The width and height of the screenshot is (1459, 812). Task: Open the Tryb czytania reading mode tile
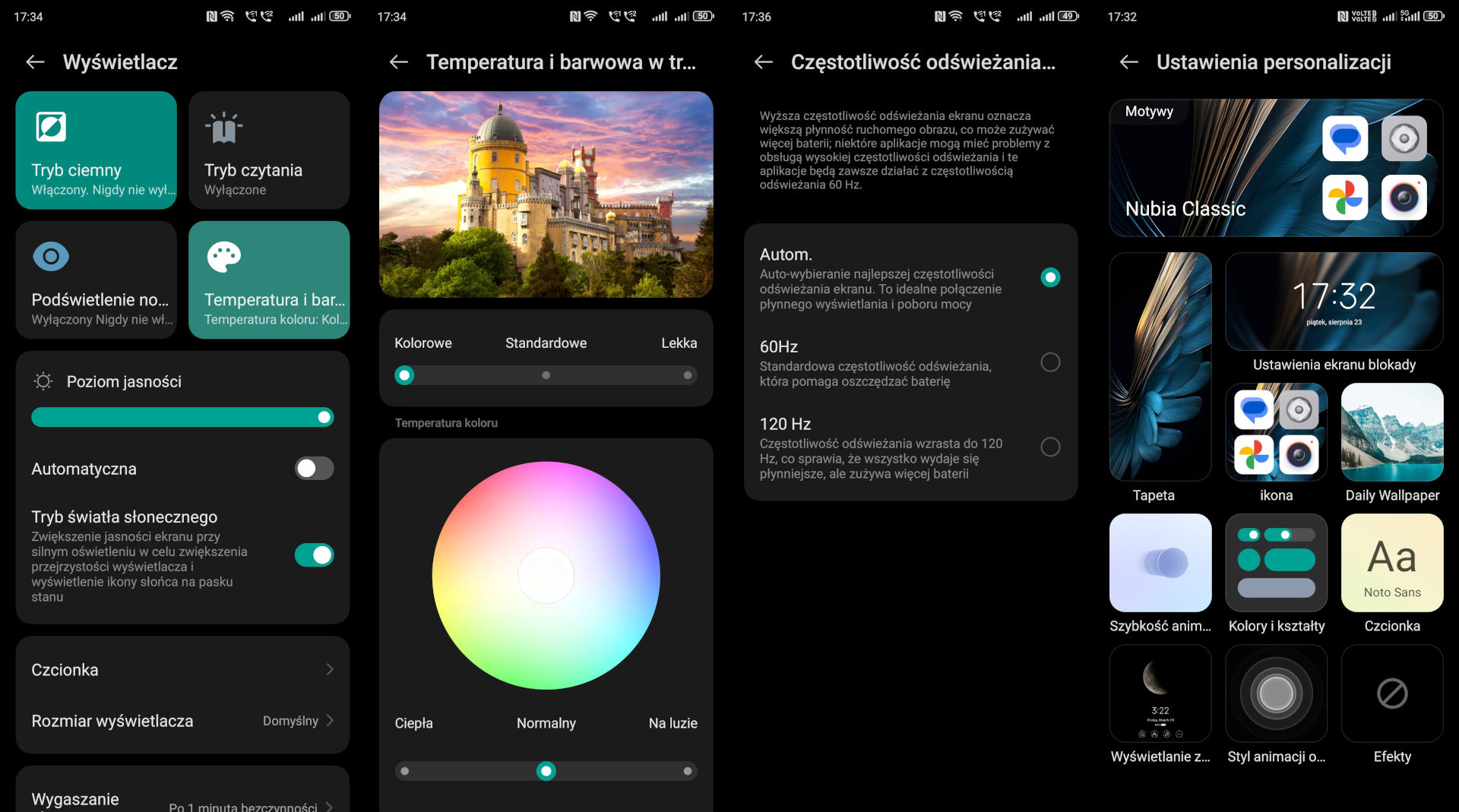pyautogui.click(x=268, y=150)
